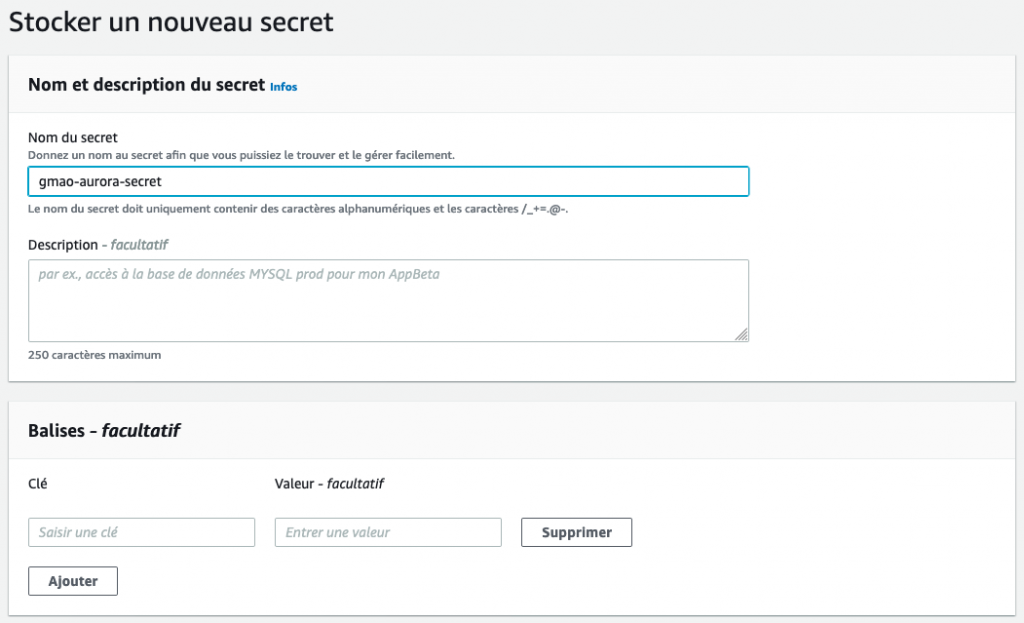Click the 'Stocker un nouveau secret' page title
The height and width of the screenshot is (623, 1024).
[x=170, y=21]
